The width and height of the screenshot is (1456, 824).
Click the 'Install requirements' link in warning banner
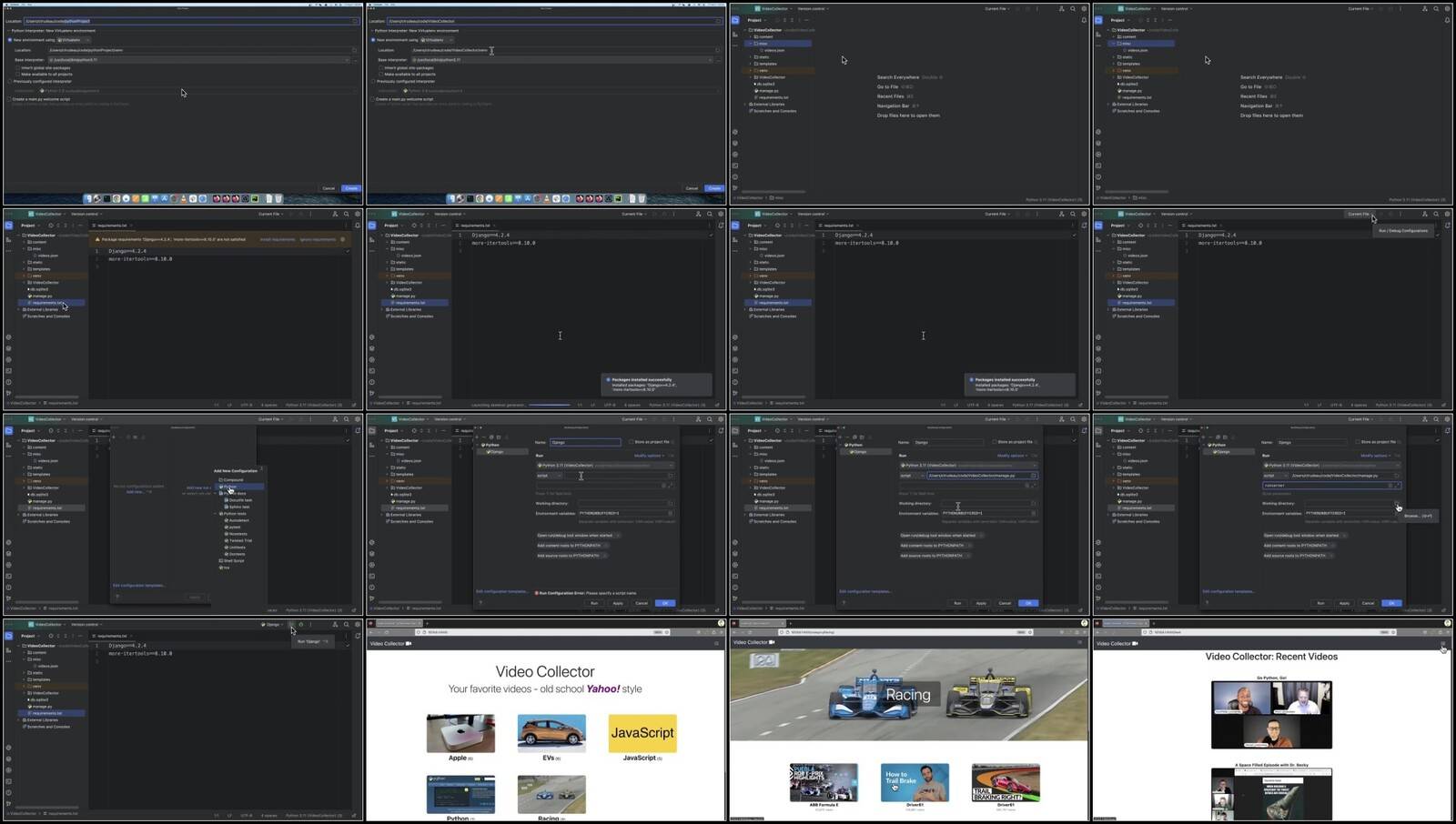point(277,240)
